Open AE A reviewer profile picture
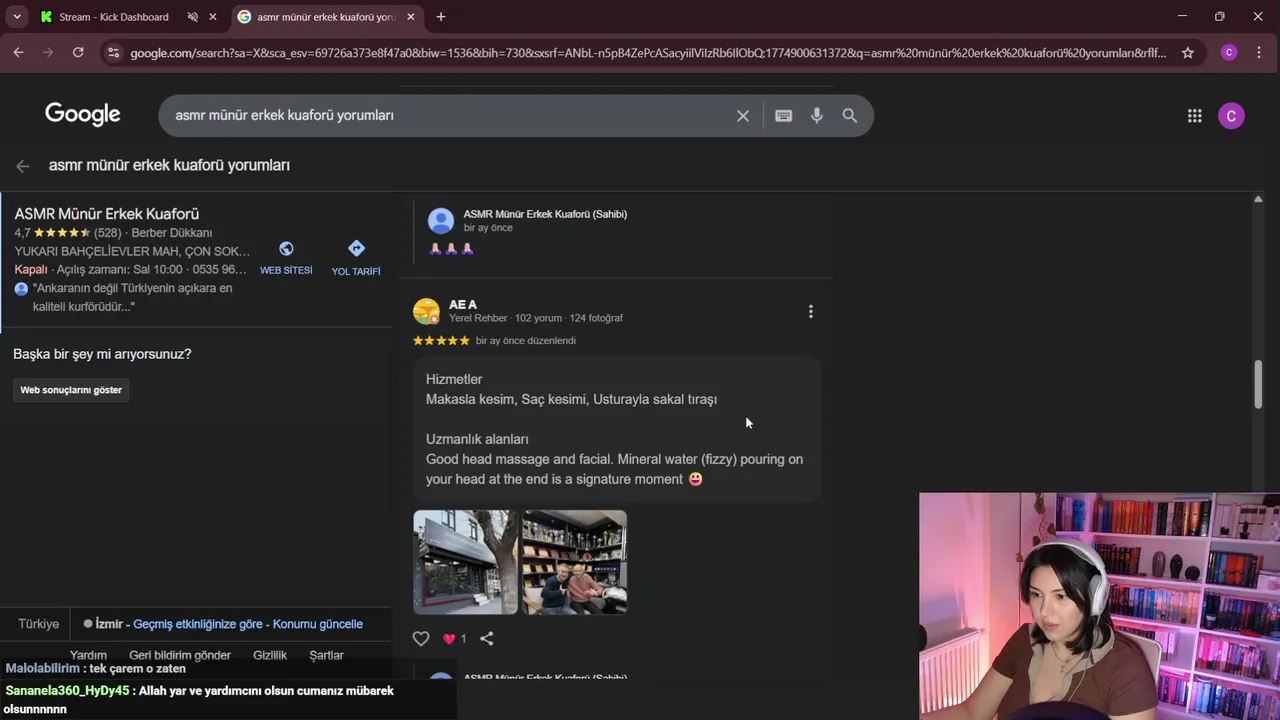This screenshot has height=720, width=1280. 427,311
